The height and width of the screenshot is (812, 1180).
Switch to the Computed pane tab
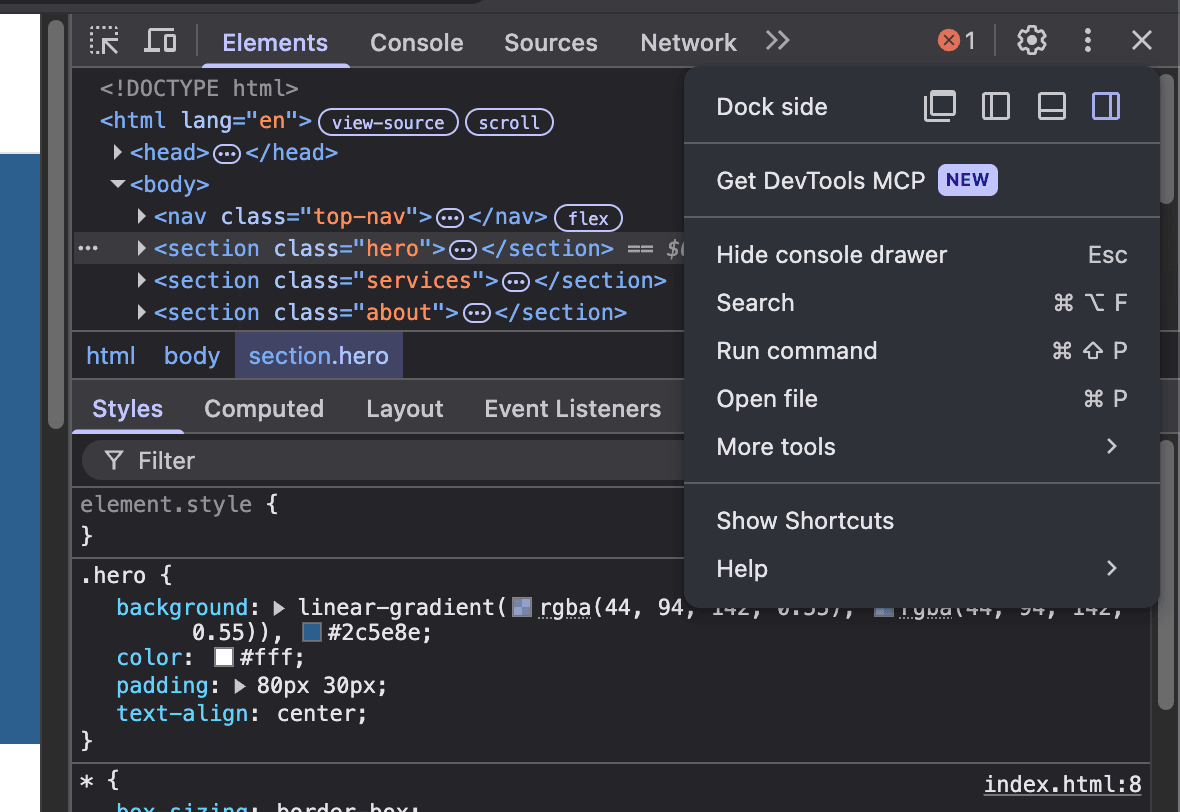(263, 409)
